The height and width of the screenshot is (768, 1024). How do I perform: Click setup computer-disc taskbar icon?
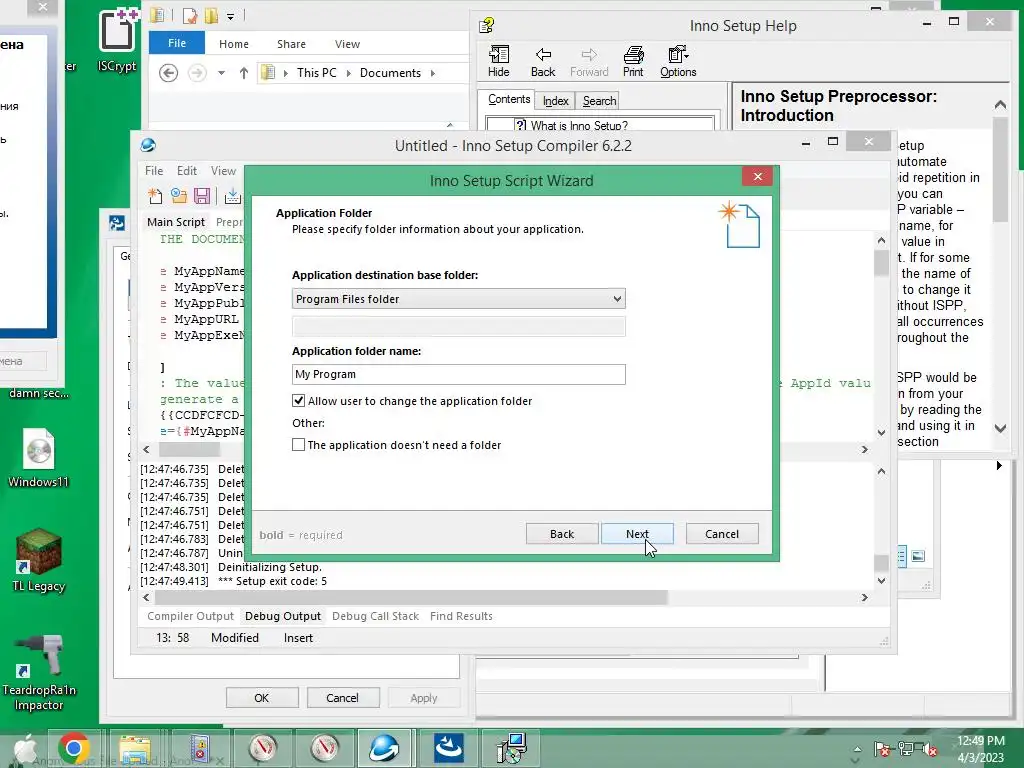coord(511,748)
